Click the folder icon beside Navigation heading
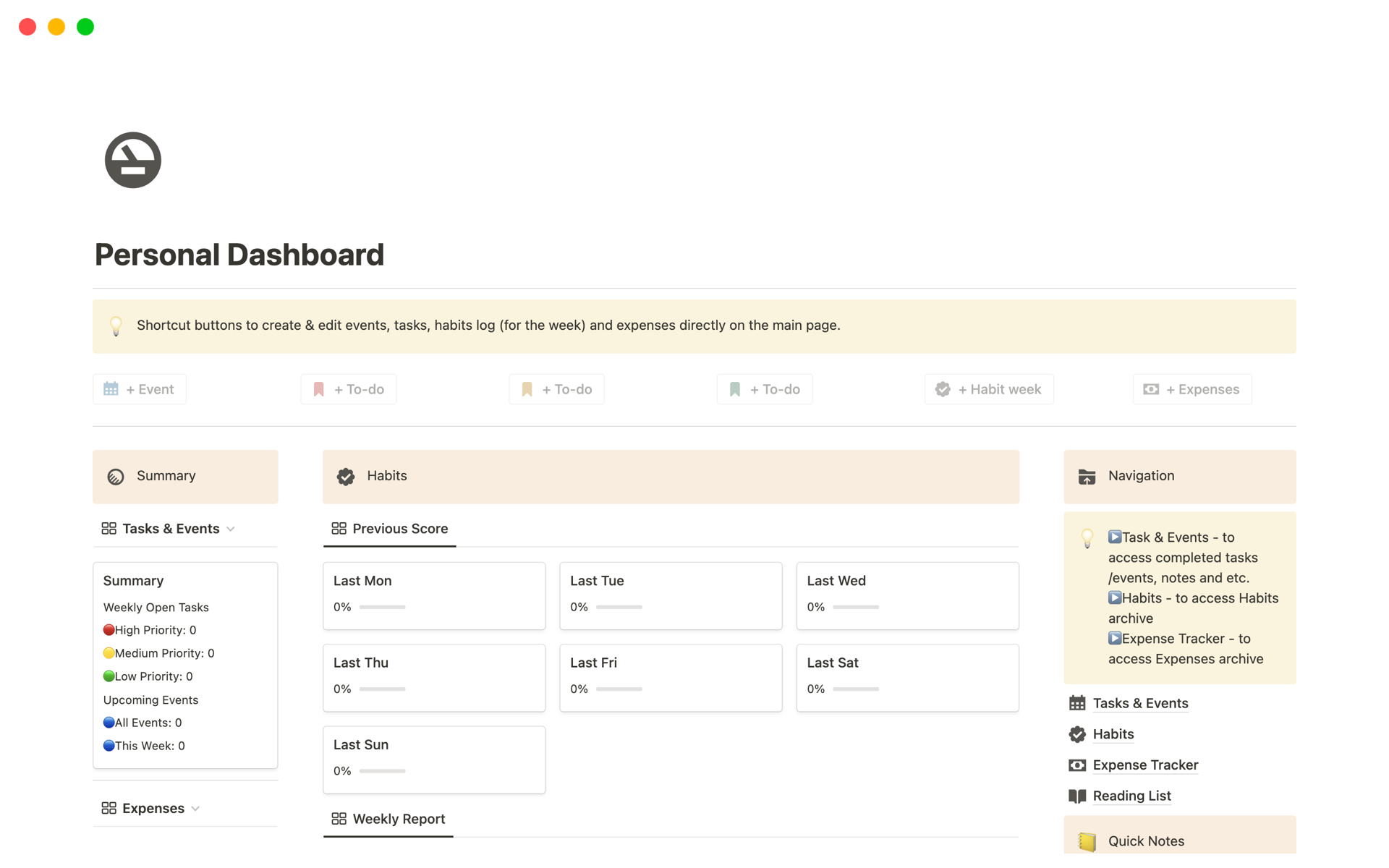Viewport: 1389px width, 868px height. pyautogui.click(x=1087, y=476)
